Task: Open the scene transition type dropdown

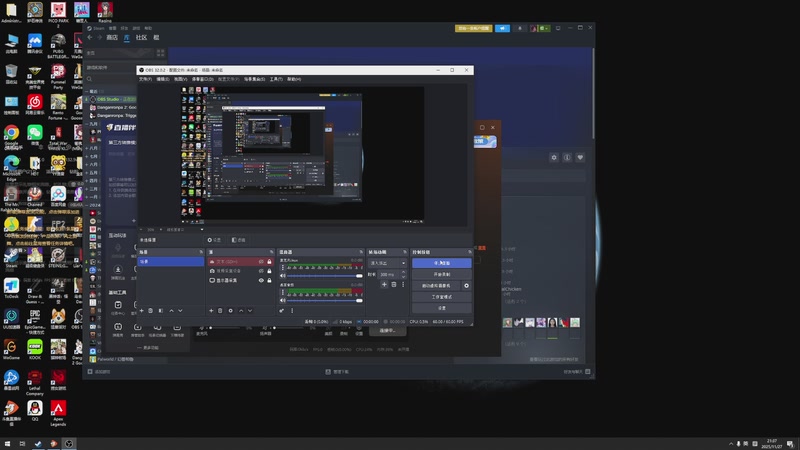Action: [x=387, y=263]
